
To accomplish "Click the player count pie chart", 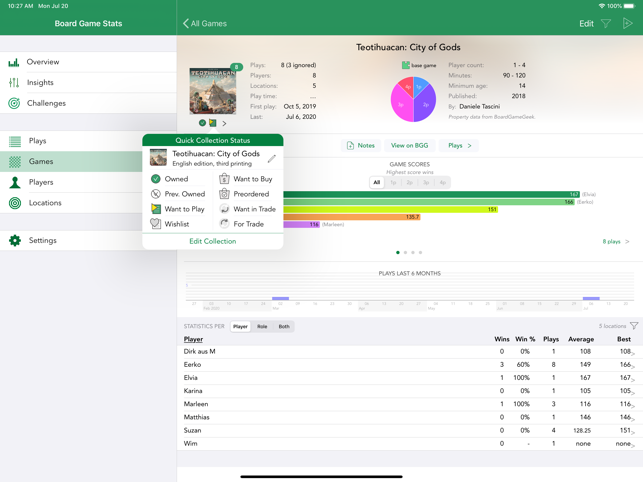I will tap(413, 99).
